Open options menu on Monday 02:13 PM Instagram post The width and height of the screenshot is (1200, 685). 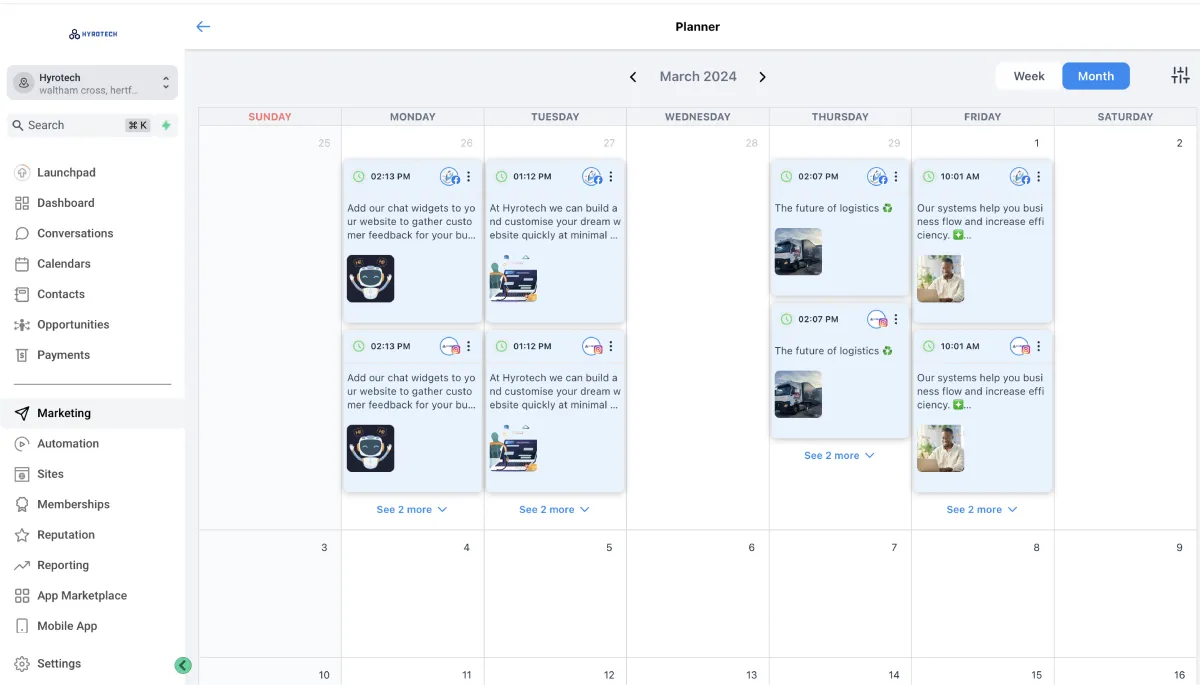468,347
